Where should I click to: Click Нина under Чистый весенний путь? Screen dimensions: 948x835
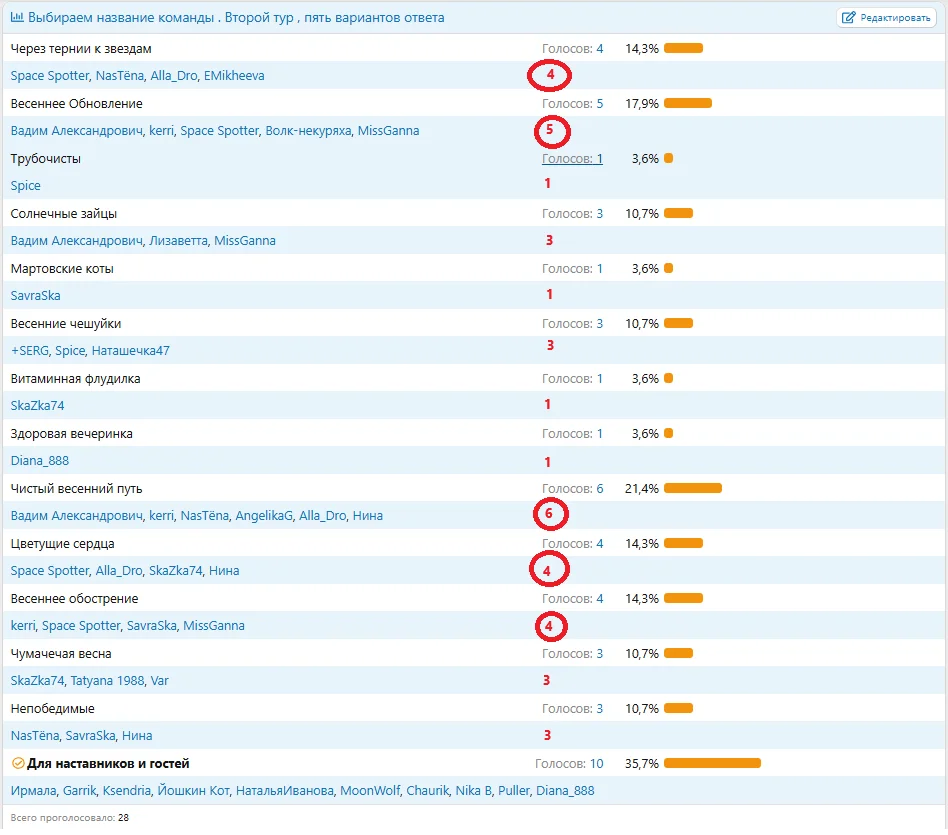(368, 516)
